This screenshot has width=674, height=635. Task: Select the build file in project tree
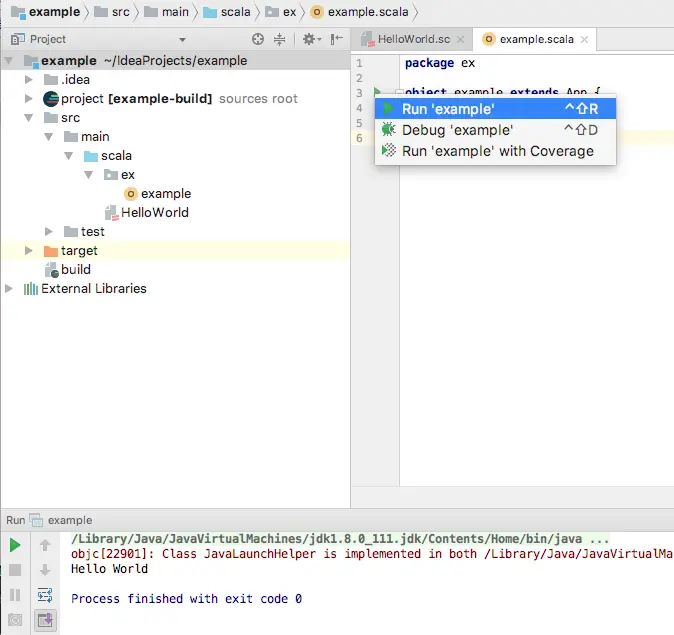(76, 270)
